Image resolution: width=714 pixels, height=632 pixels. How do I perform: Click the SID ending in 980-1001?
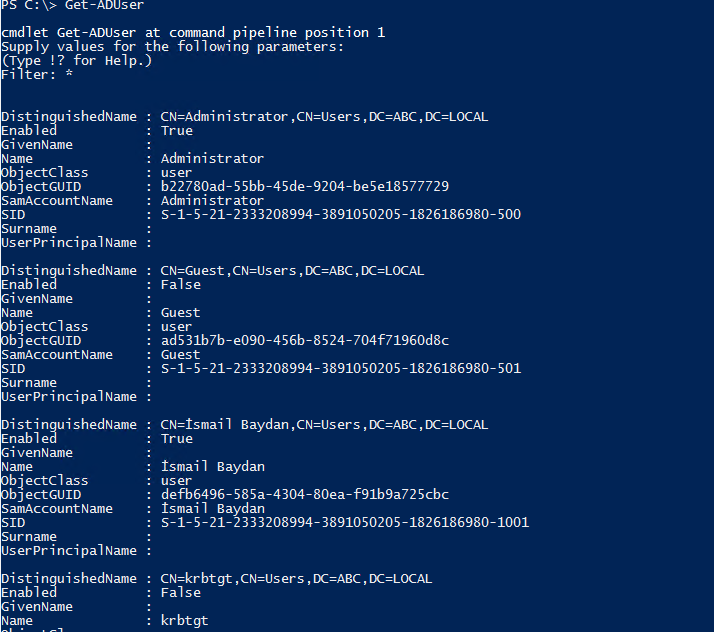(345, 522)
